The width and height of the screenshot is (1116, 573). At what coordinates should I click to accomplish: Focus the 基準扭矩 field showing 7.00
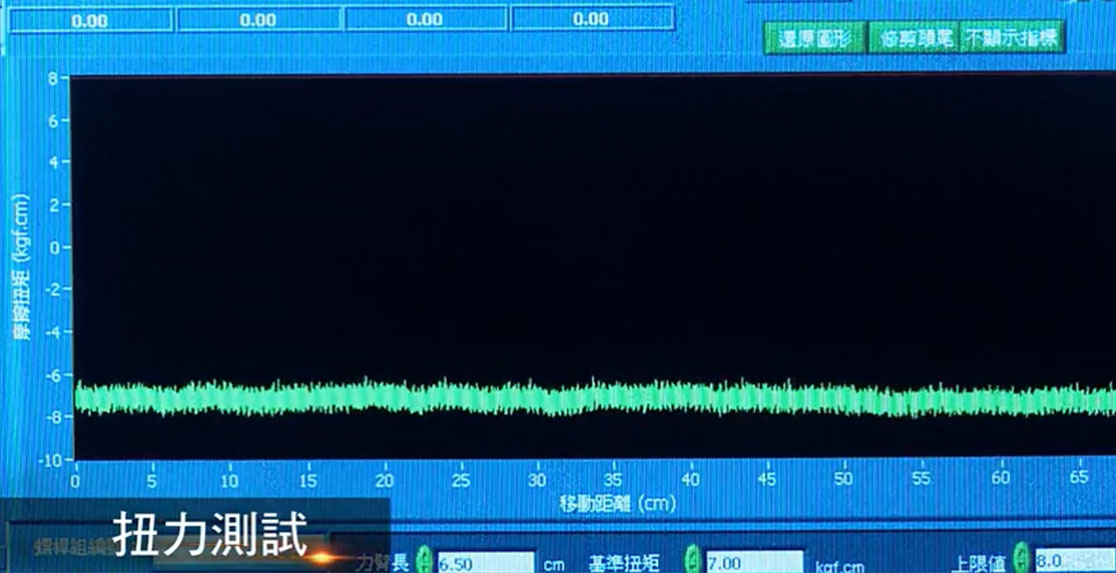(x=753, y=563)
